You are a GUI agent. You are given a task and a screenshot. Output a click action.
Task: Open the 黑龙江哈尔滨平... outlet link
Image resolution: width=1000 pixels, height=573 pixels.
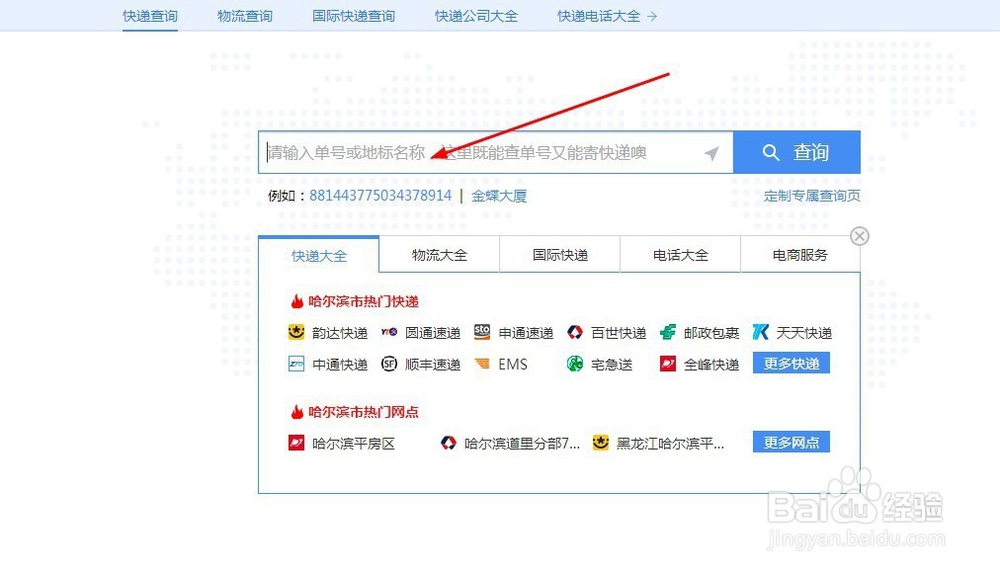click(x=670, y=443)
